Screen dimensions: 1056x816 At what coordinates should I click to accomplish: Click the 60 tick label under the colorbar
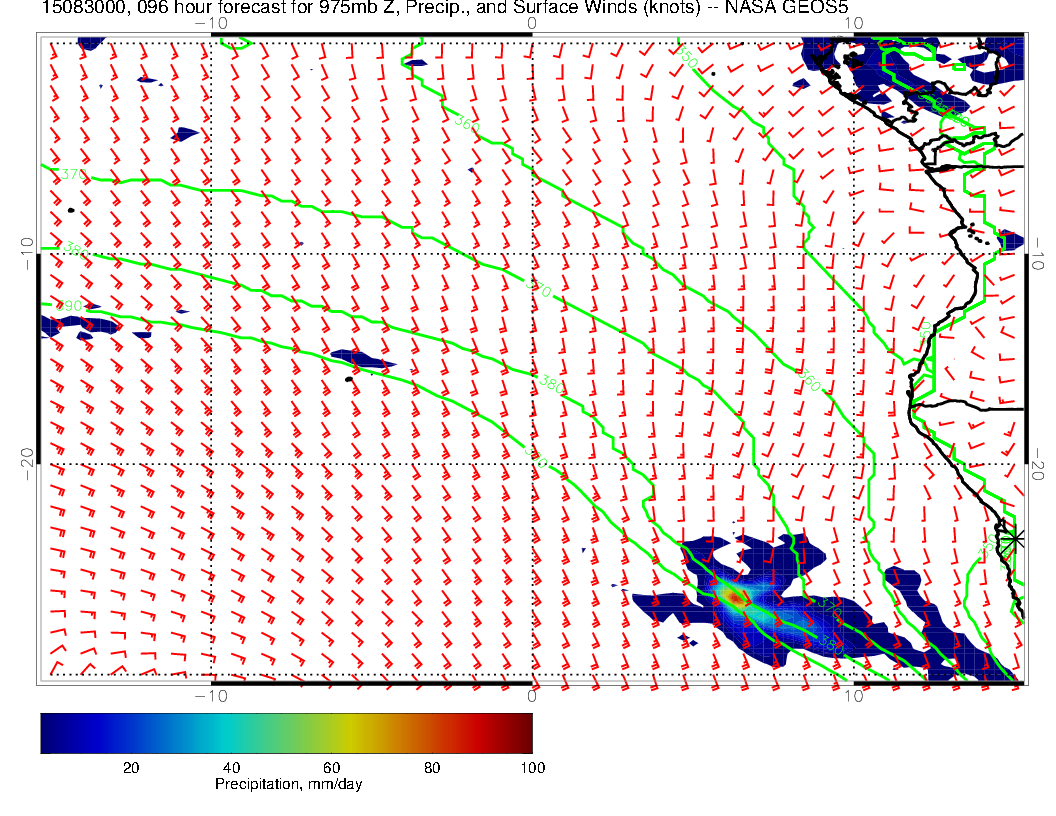point(331,767)
